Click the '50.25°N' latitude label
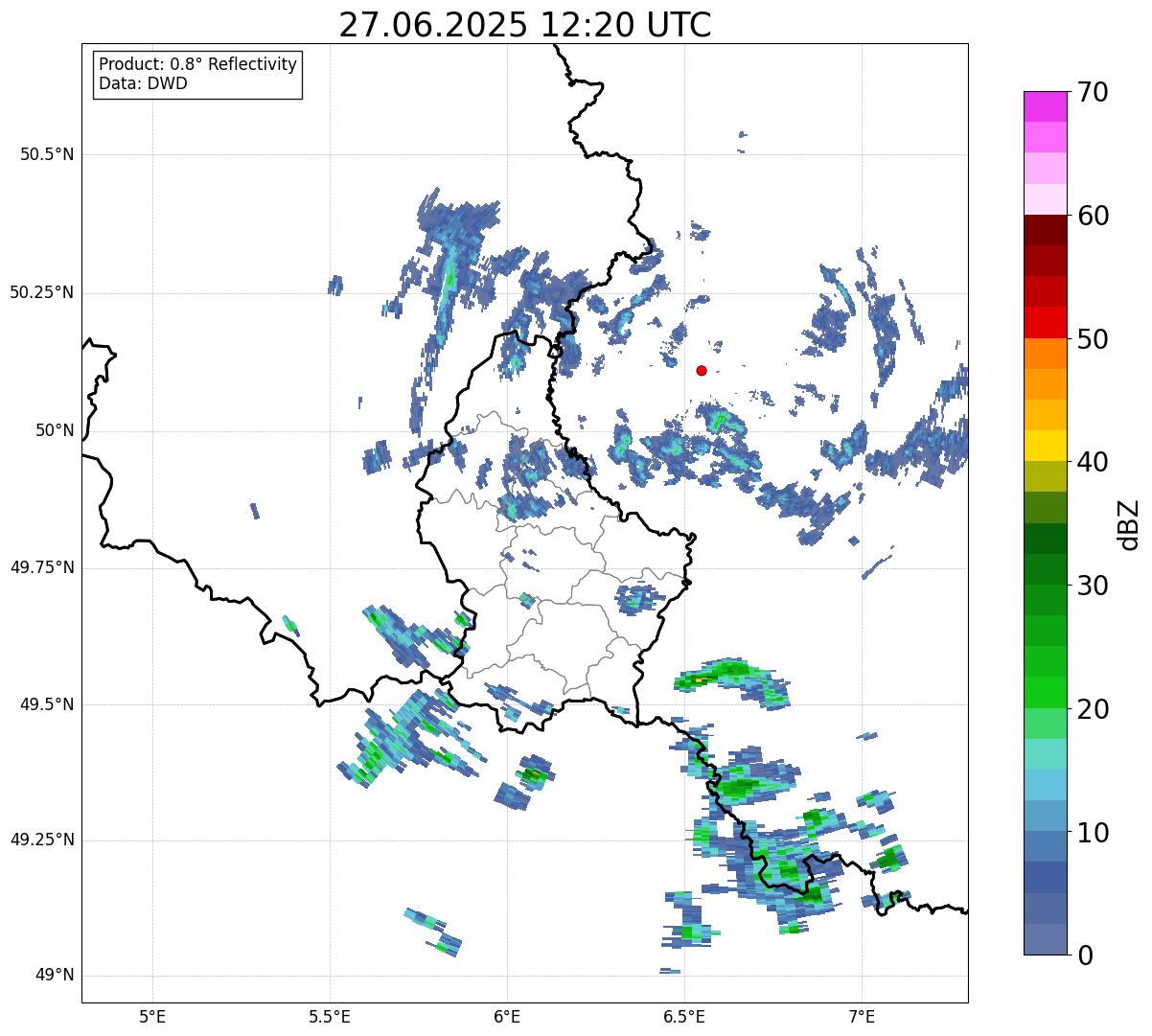Viewport: 1152px width, 1036px height. pos(42,292)
